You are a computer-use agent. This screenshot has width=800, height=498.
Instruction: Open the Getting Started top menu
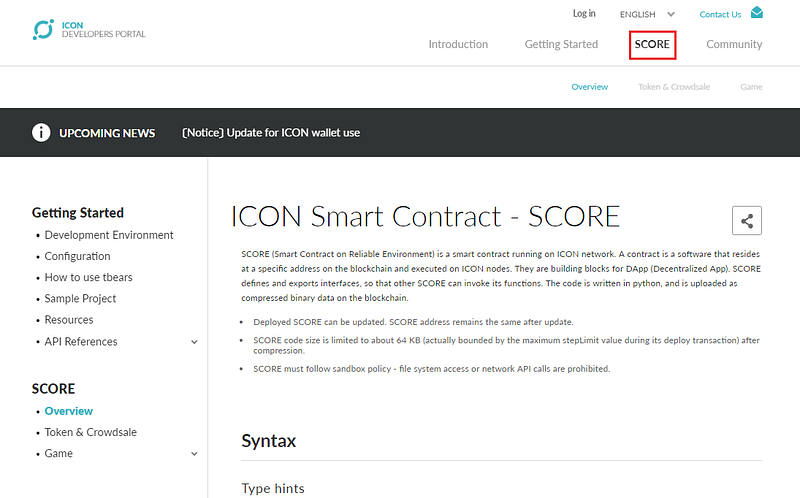click(561, 44)
